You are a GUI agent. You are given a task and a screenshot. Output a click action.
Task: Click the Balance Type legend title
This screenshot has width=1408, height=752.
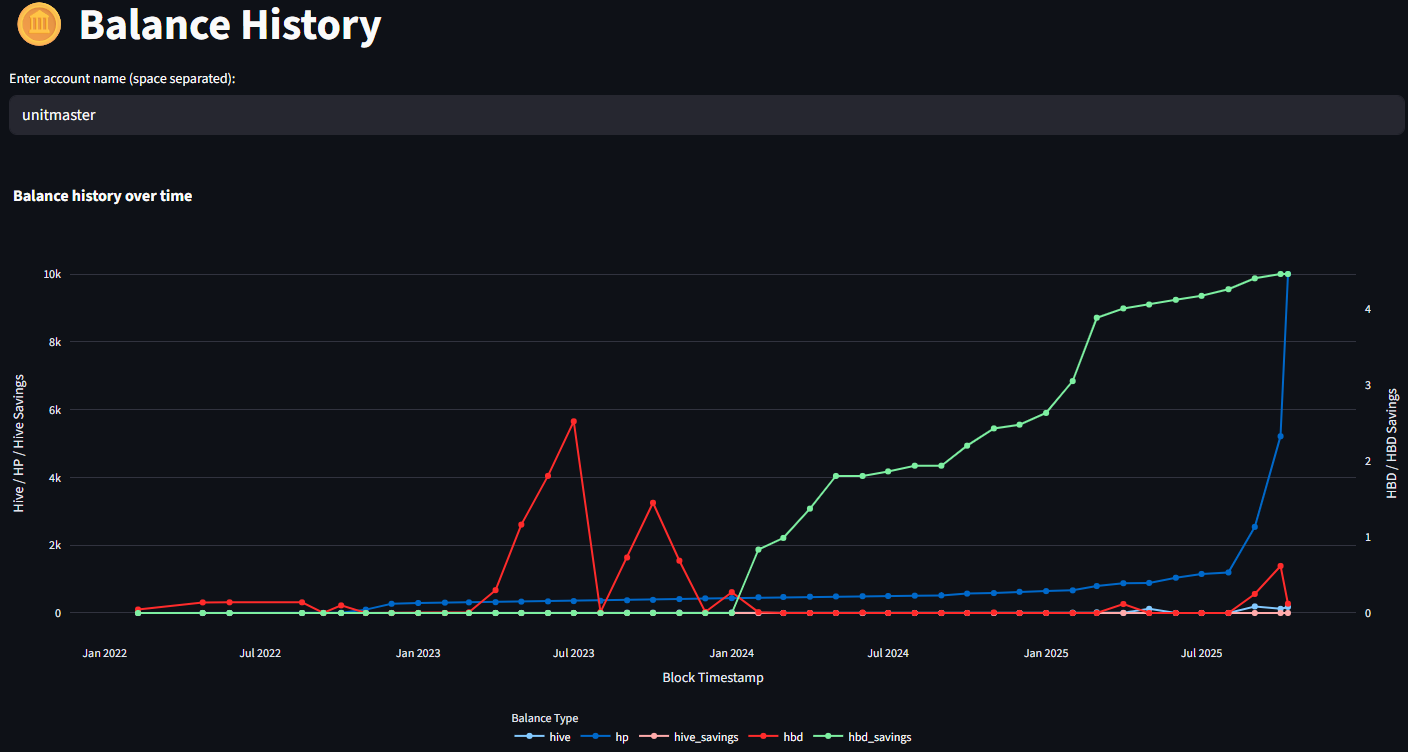point(544,718)
